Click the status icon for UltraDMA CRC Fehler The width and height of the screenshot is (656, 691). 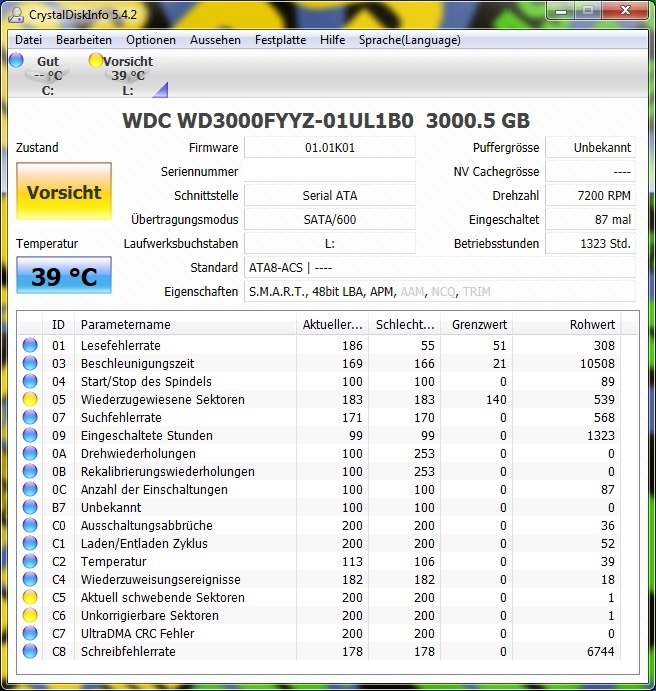pyautogui.click(x=30, y=633)
